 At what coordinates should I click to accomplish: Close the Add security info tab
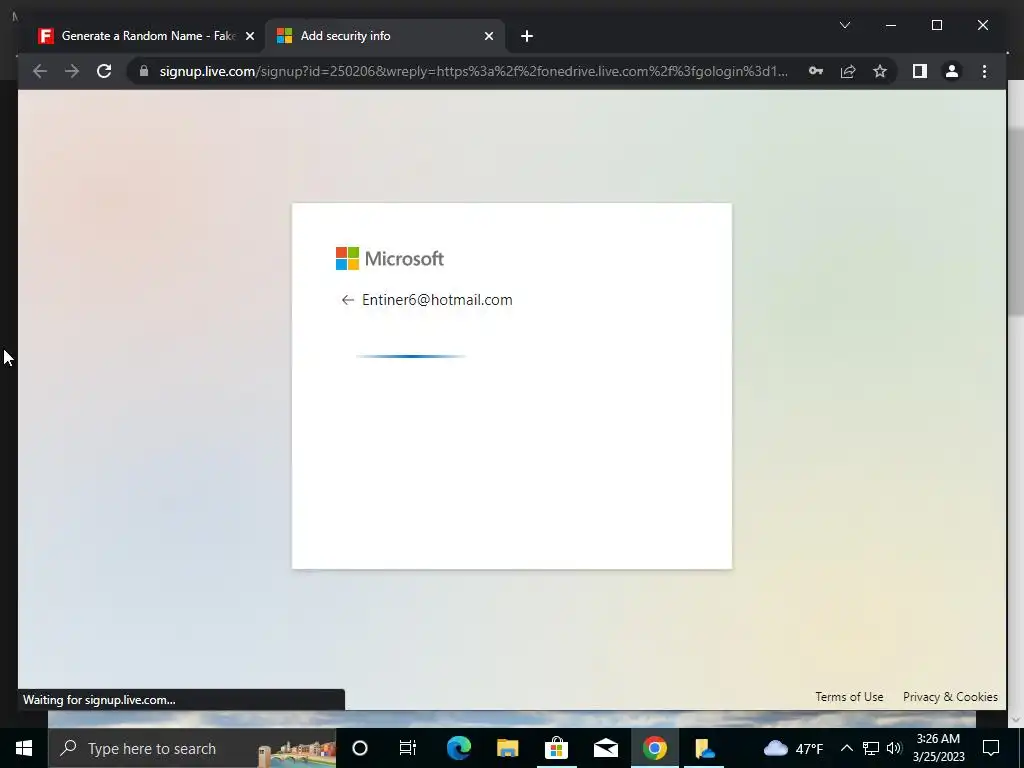[488, 36]
